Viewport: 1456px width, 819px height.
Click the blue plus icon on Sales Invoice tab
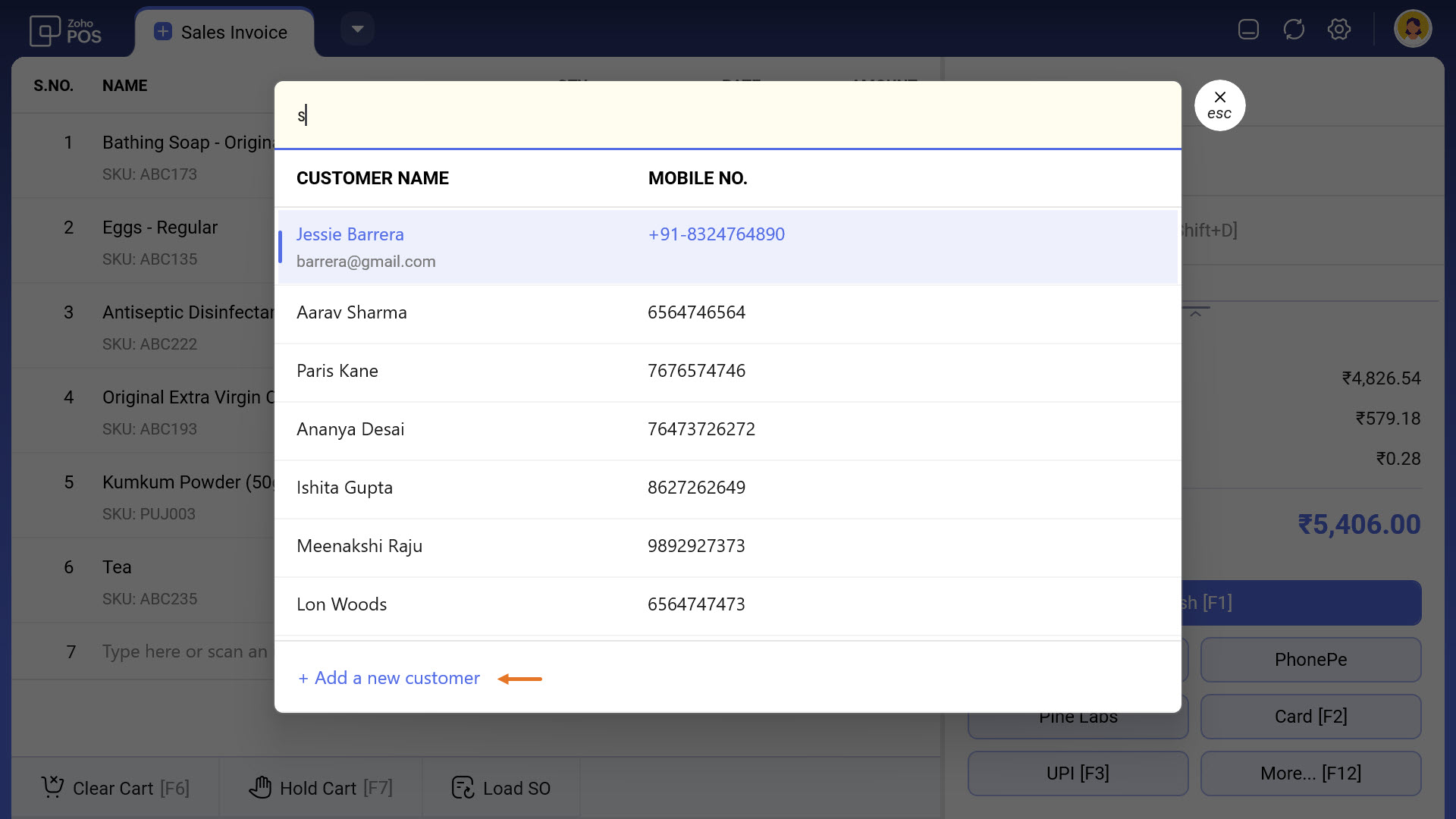(x=162, y=32)
